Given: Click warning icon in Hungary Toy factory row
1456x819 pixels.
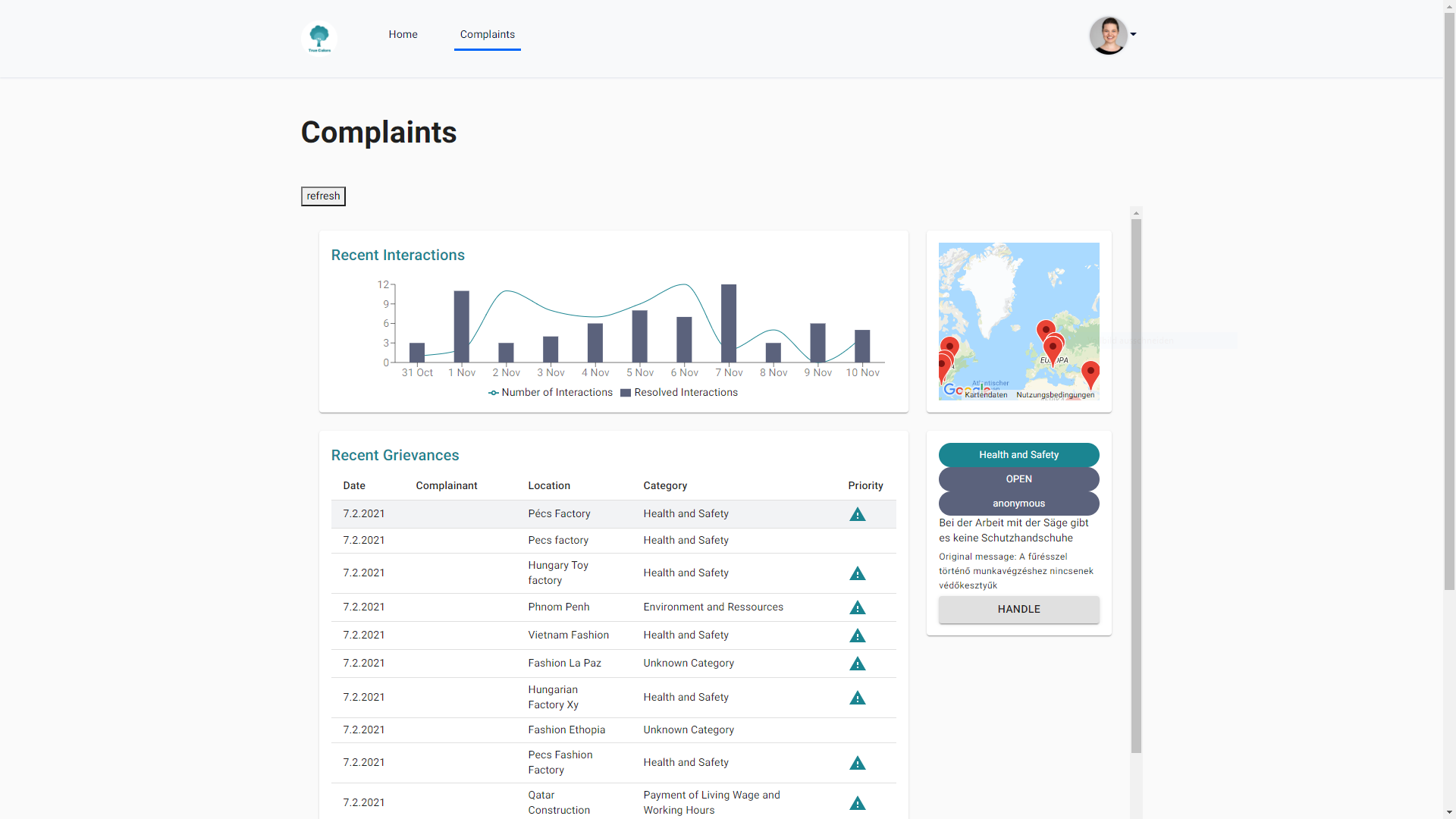Looking at the screenshot, I should tap(857, 574).
